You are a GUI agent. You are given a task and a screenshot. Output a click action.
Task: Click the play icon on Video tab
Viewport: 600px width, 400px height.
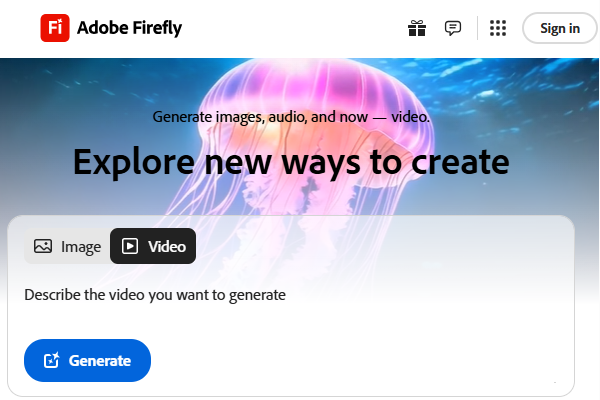click(130, 246)
